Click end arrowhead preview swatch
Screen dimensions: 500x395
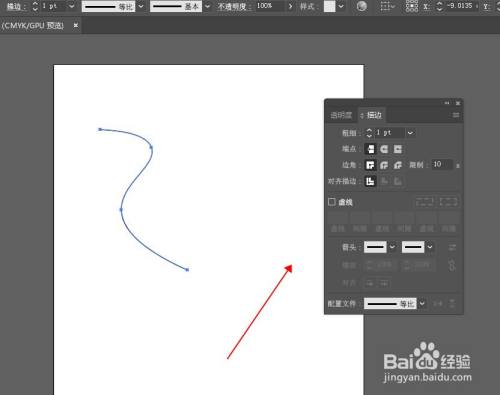pyautogui.click(x=413, y=247)
